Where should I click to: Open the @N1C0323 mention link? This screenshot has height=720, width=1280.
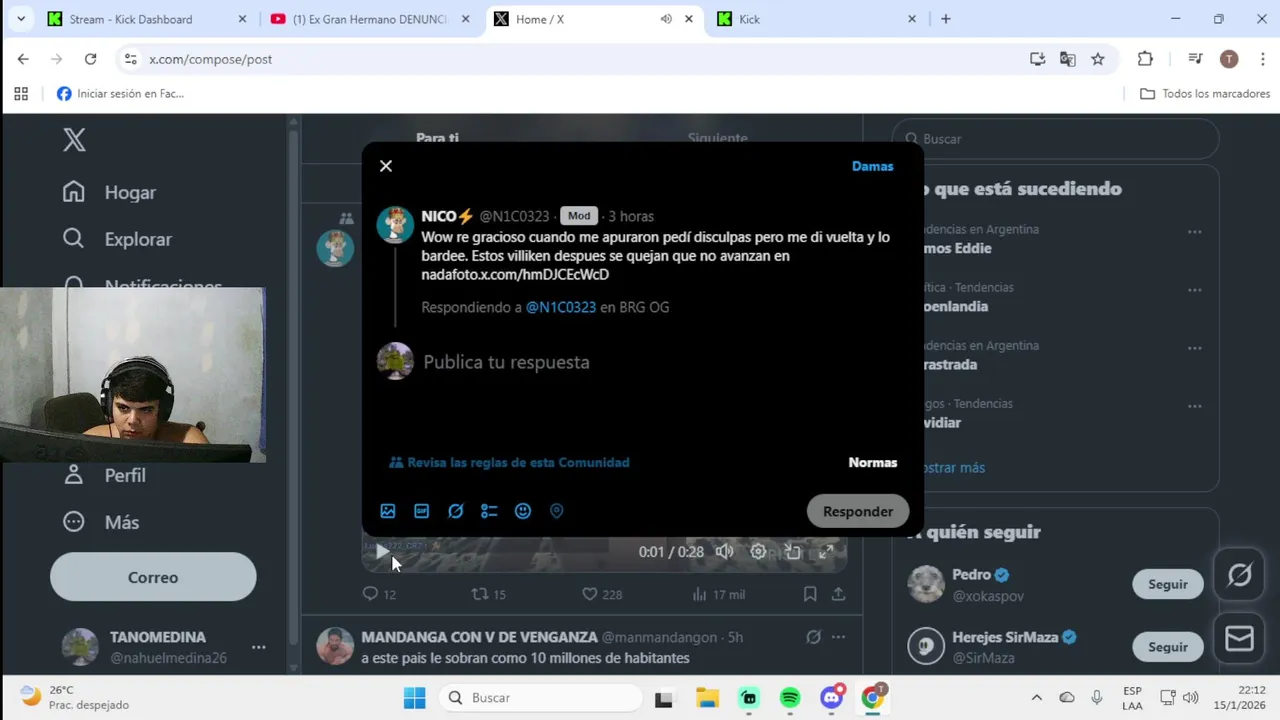pos(561,307)
